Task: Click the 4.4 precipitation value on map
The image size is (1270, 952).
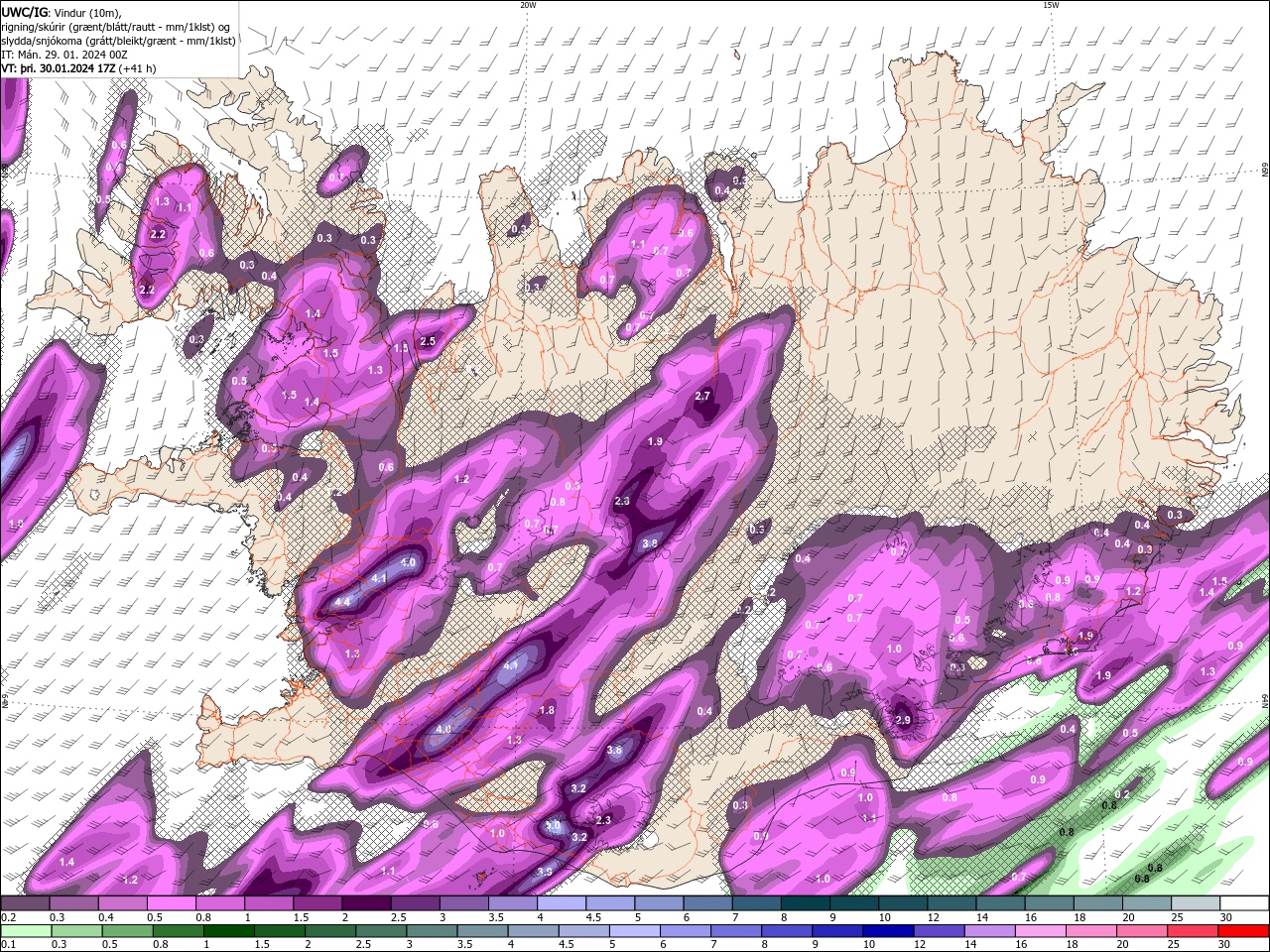Action: (x=342, y=602)
